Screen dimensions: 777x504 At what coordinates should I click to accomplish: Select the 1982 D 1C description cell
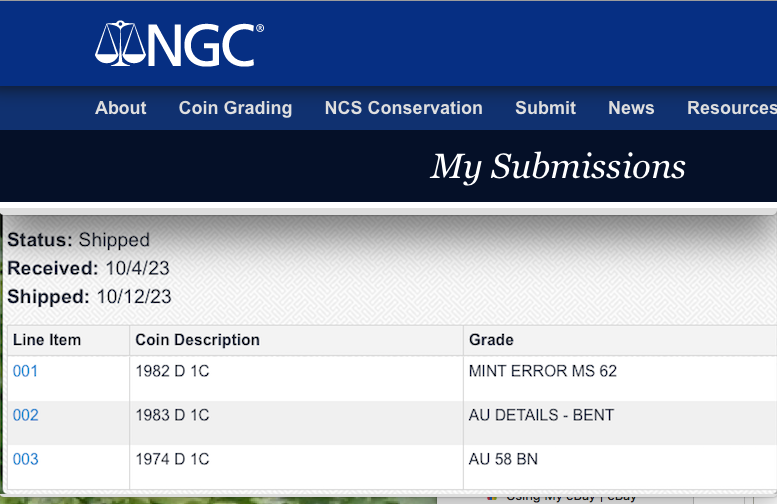[x=172, y=371]
